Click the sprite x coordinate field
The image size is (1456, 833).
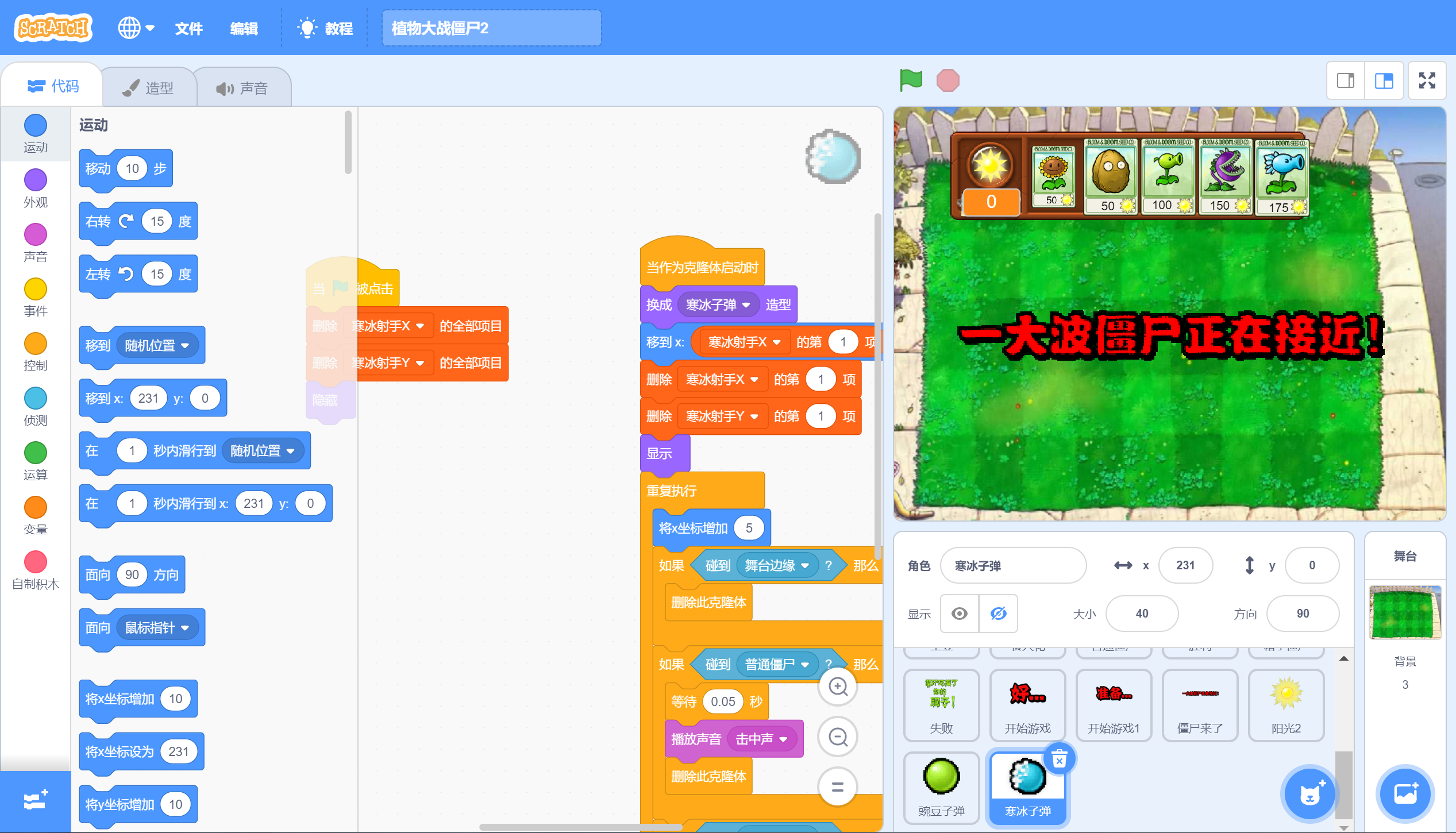pos(1186,565)
